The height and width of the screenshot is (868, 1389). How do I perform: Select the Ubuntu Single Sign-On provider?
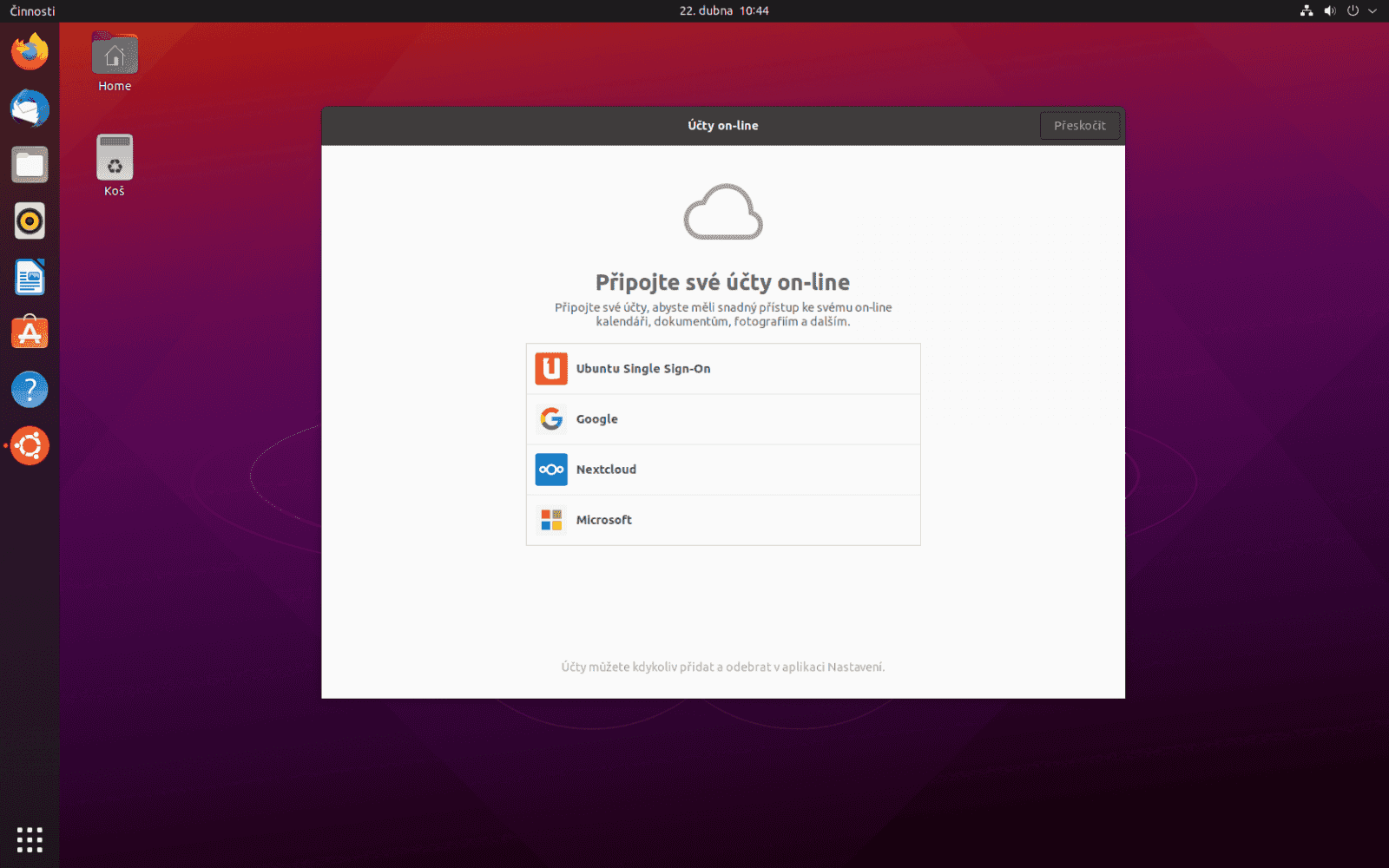coord(722,368)
